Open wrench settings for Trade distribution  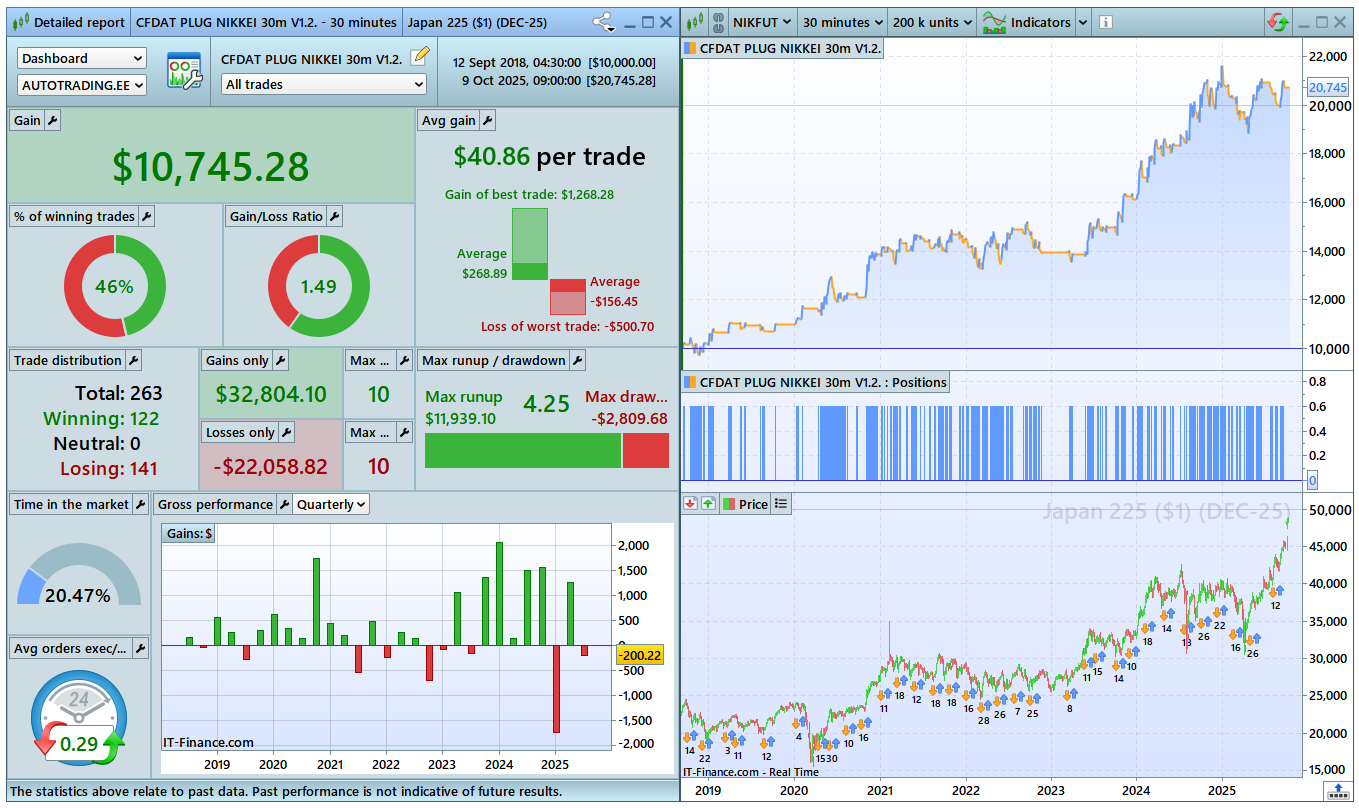pos(133,360)
